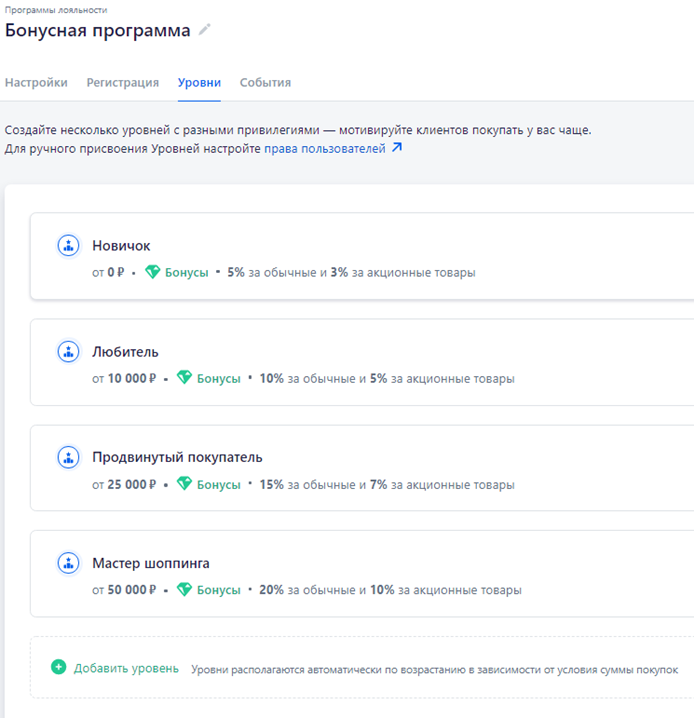Click the level icon next to Продвинутый покупатель
Viewport: 694px width, 718px height.
point(69,457)
